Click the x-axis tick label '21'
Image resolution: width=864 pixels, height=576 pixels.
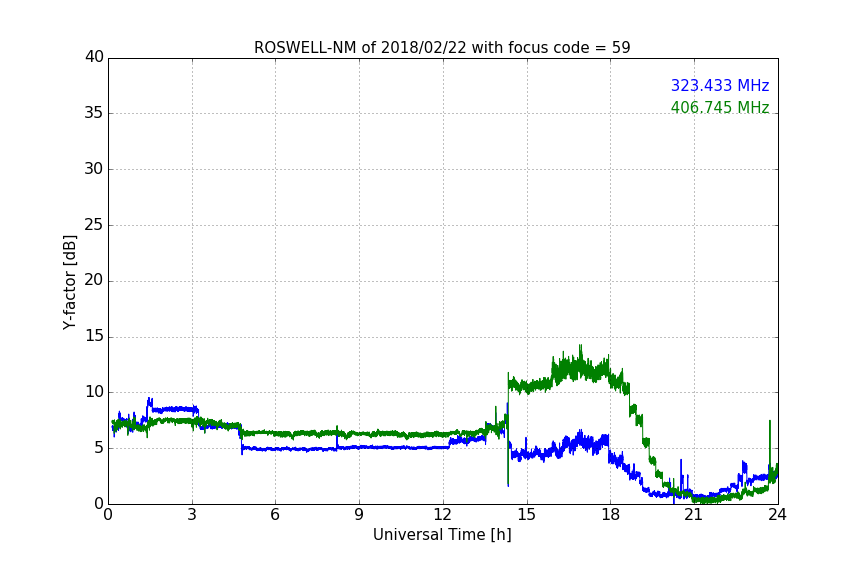point(694,515)
